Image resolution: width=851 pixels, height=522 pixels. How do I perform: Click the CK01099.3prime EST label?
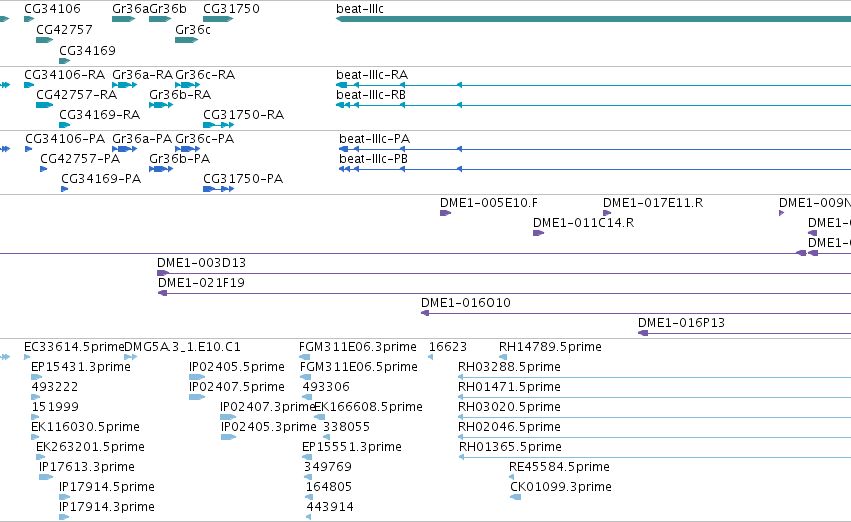tap(561, 487)
